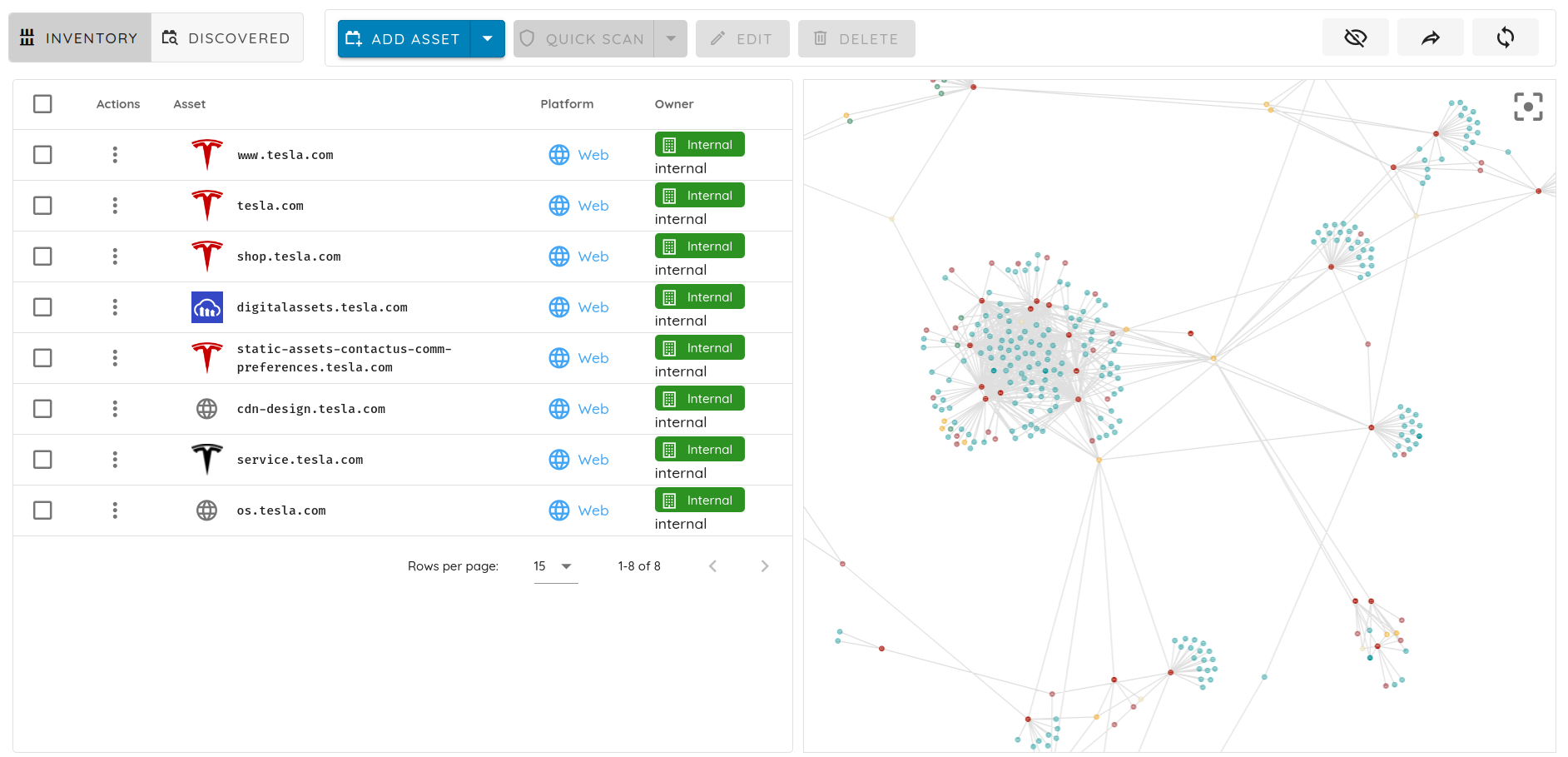1568x757 pixels.
Task: Click the Quick Scan button
Action: (583, 38)
